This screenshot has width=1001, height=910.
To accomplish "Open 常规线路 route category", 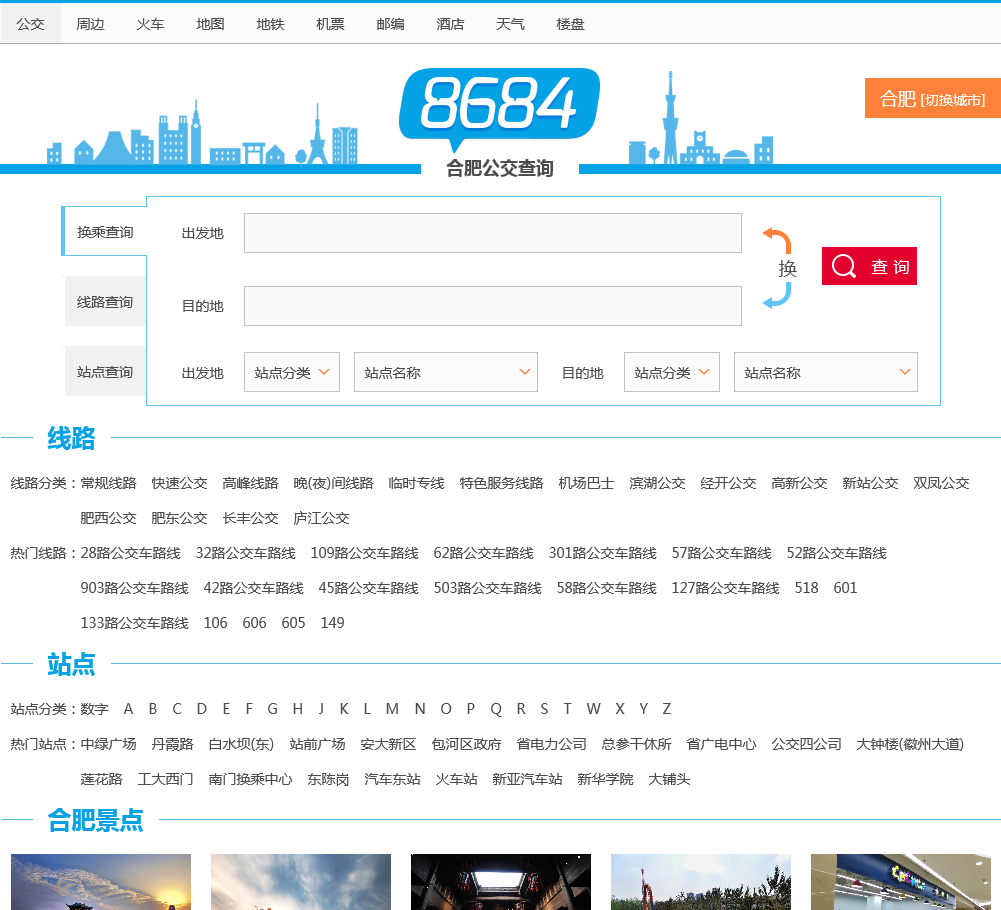I will pos(108,483).
